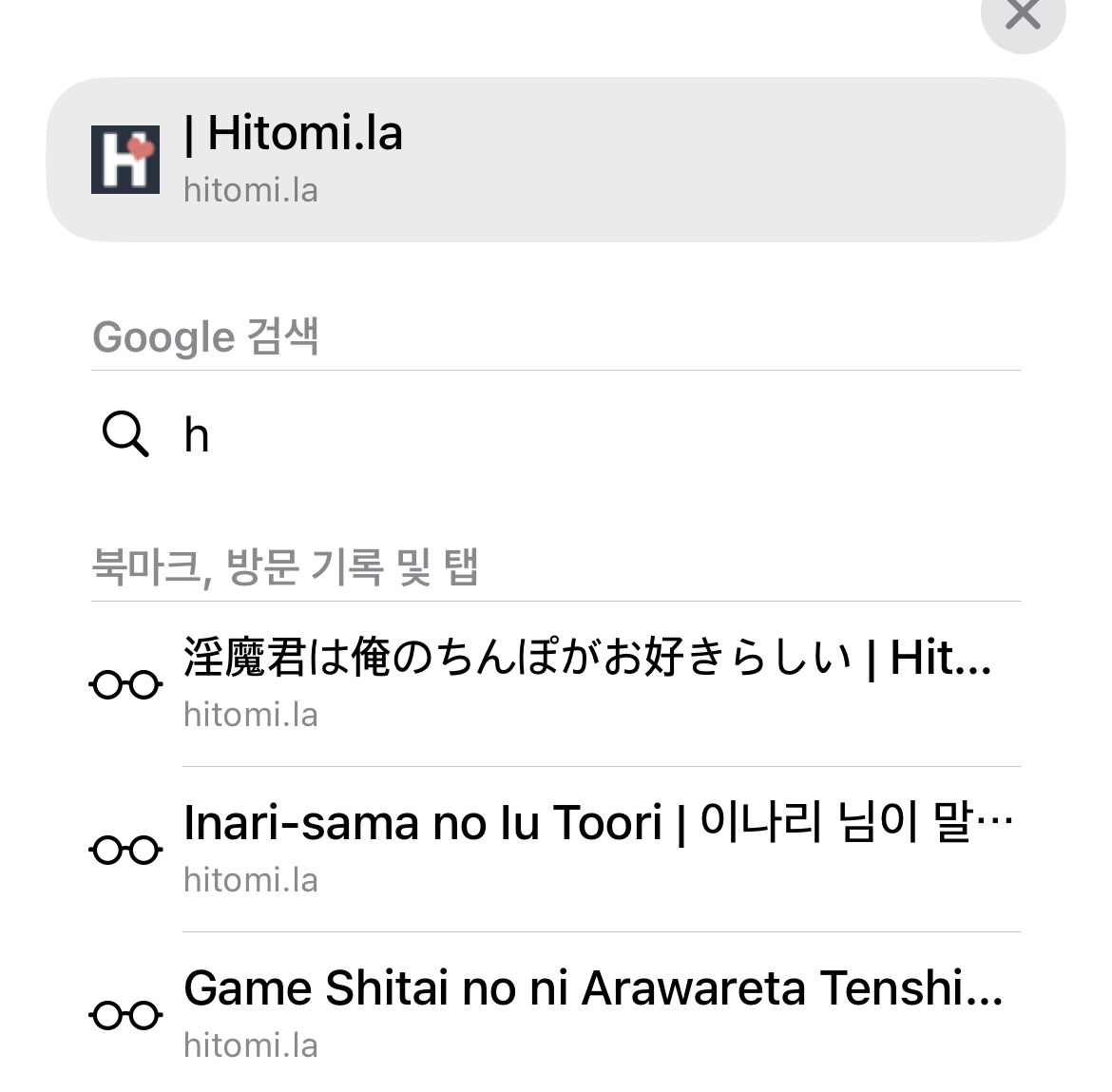Tap hitomi.la URL under Game Shitai entry
The height and width of the screenshot is (1092, 1112).
[250, 1046]
